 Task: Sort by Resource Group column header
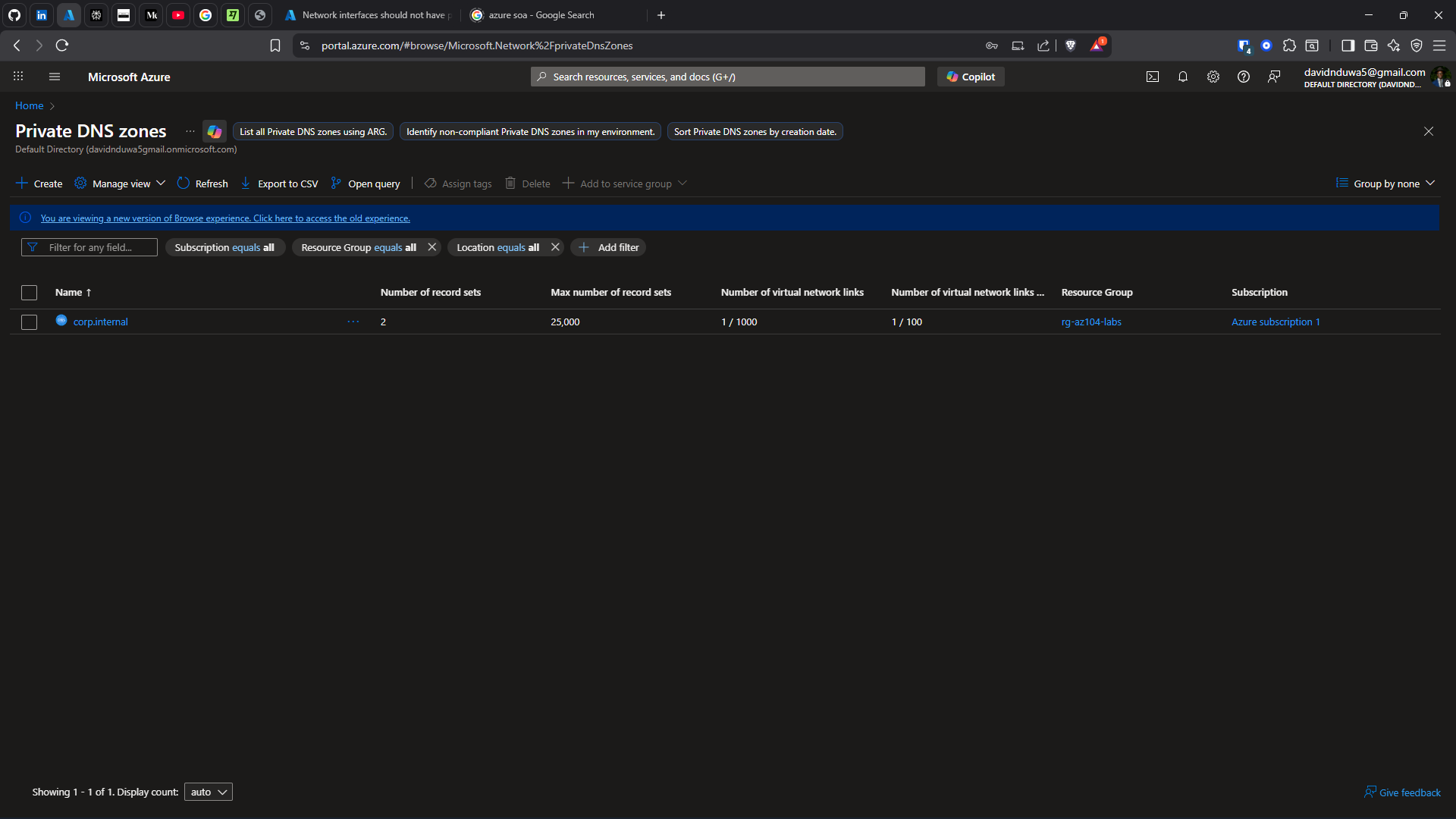pos(1097,293)
